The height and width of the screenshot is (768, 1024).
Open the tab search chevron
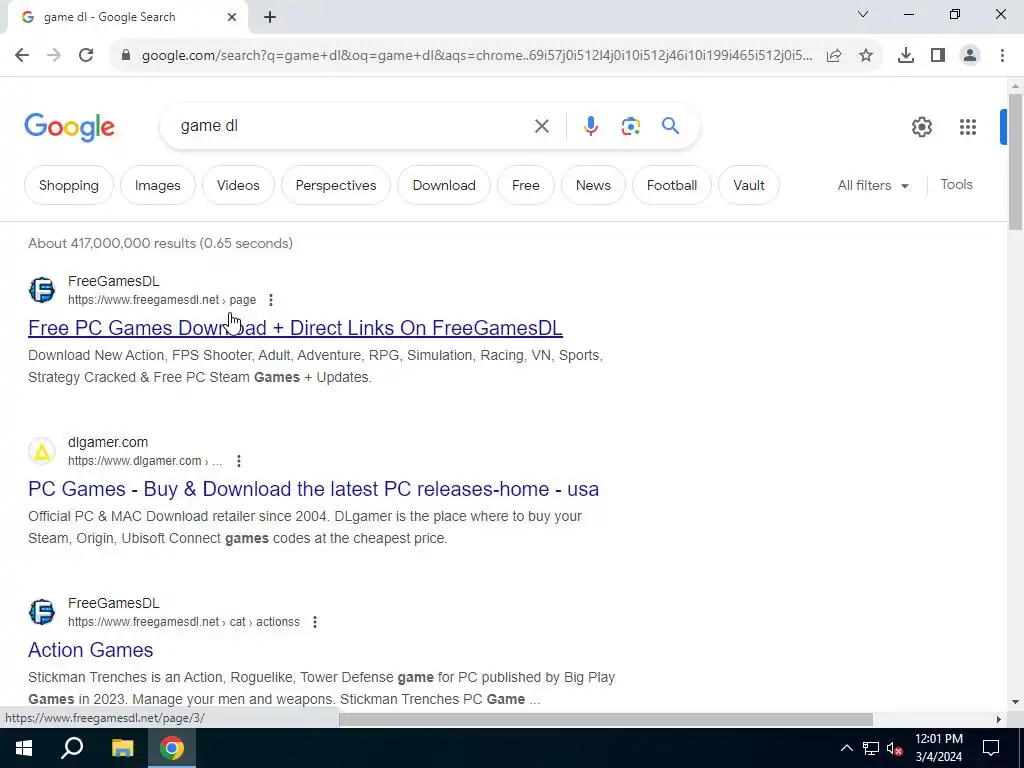tap(863, 14)
